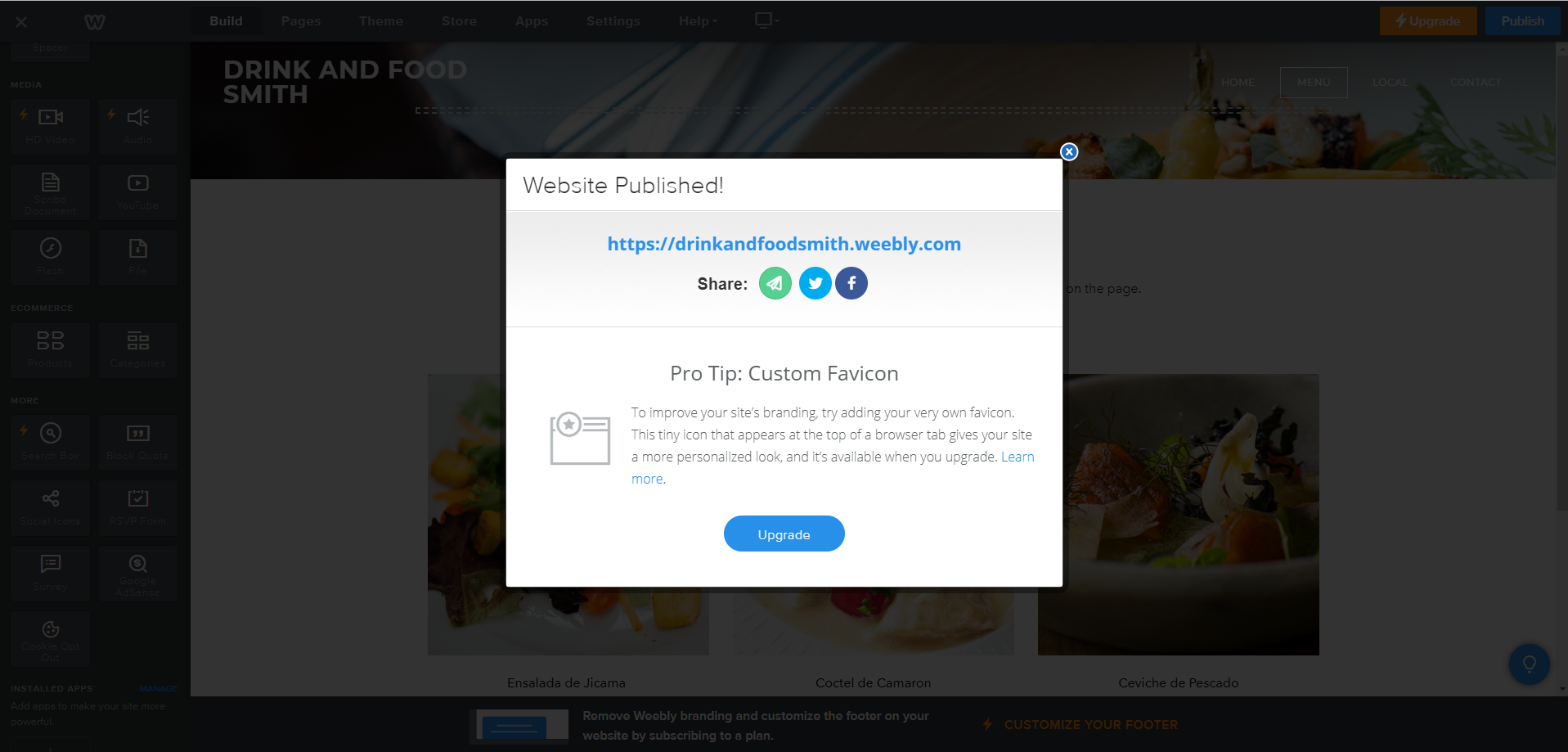Share site via email icon
This screenshot has width=1568, height=752.
(775, 283)
